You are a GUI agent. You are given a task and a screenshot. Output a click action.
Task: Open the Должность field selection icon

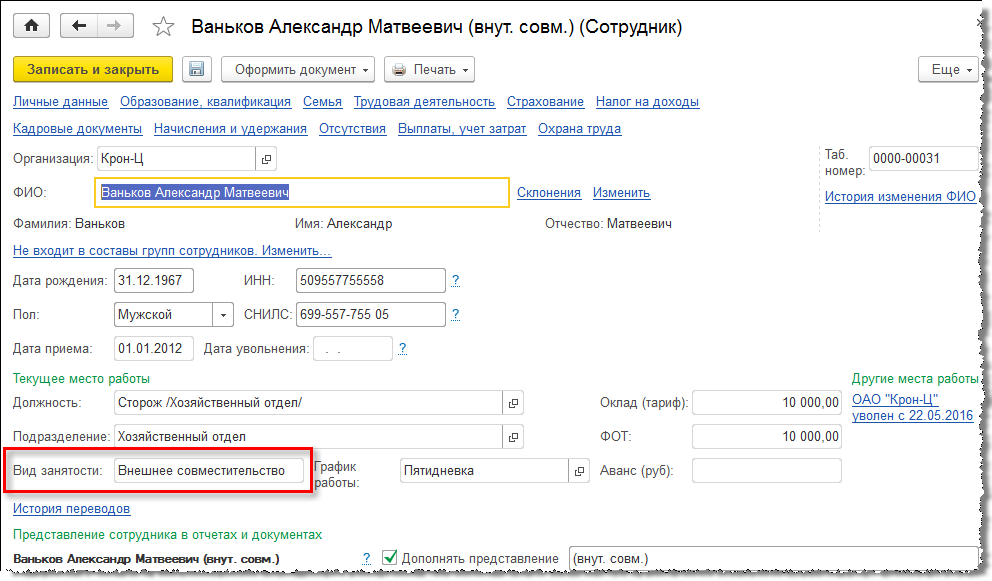[514, 403]
